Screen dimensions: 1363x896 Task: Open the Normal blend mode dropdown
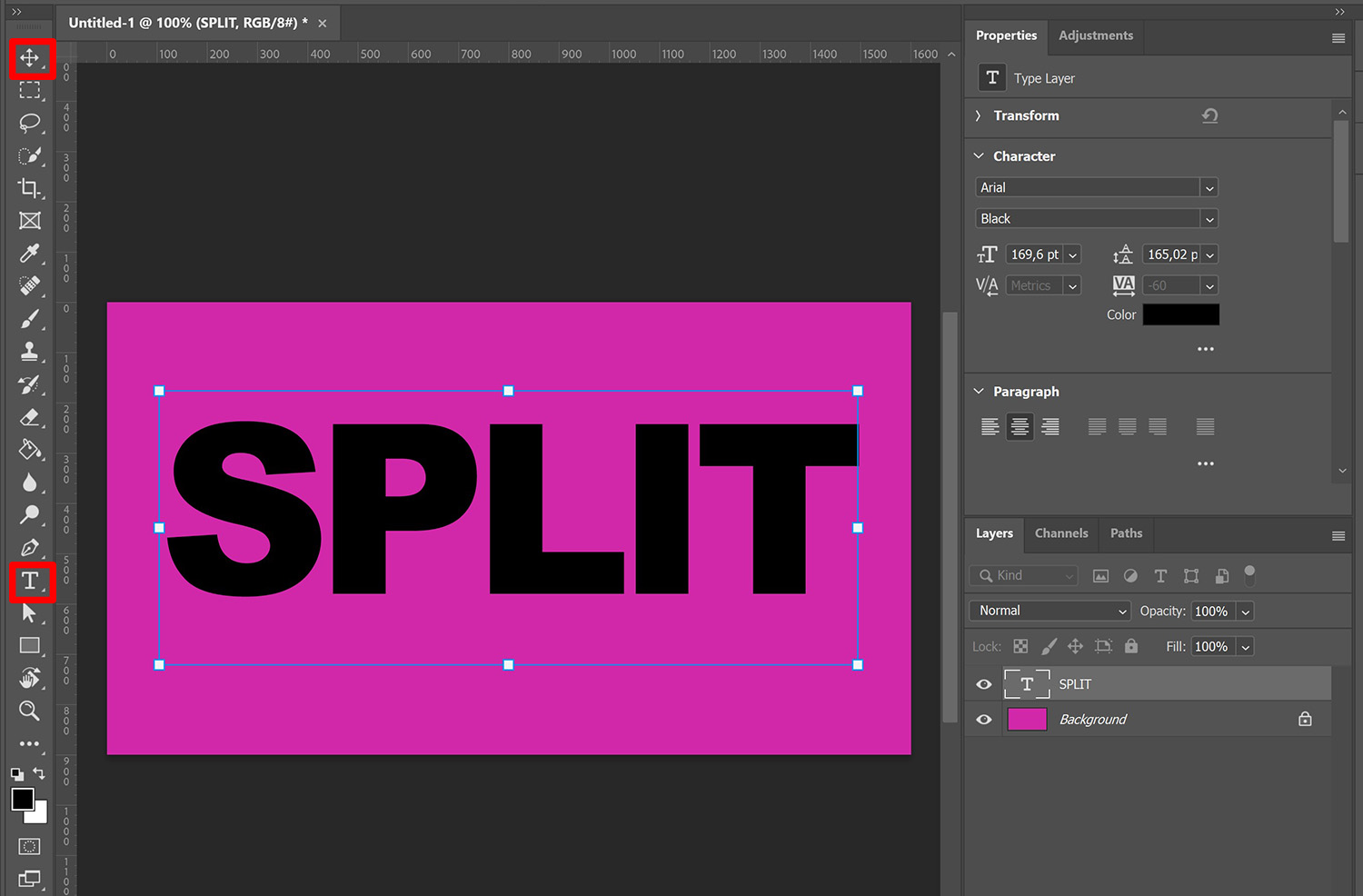[1050, 611]
